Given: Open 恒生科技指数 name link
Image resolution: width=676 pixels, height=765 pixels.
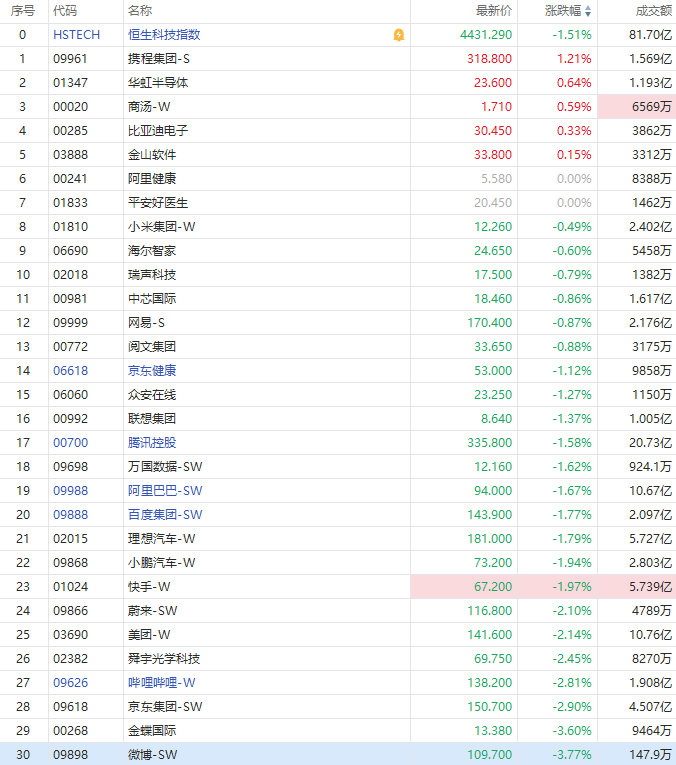Looking at the screenshot, I should [164, 35].
